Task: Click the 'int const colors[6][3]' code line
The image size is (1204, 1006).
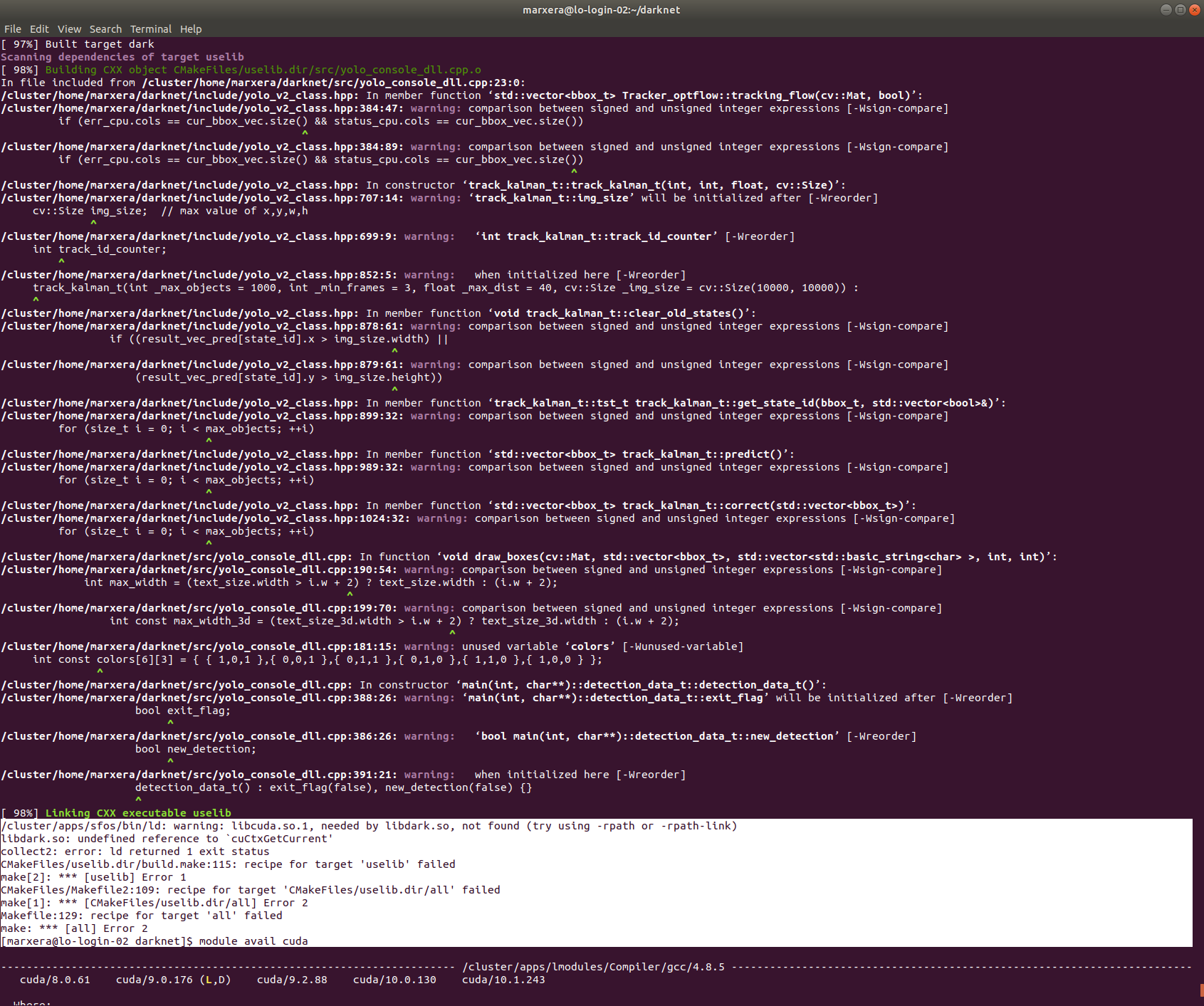Action: (318, 659)
